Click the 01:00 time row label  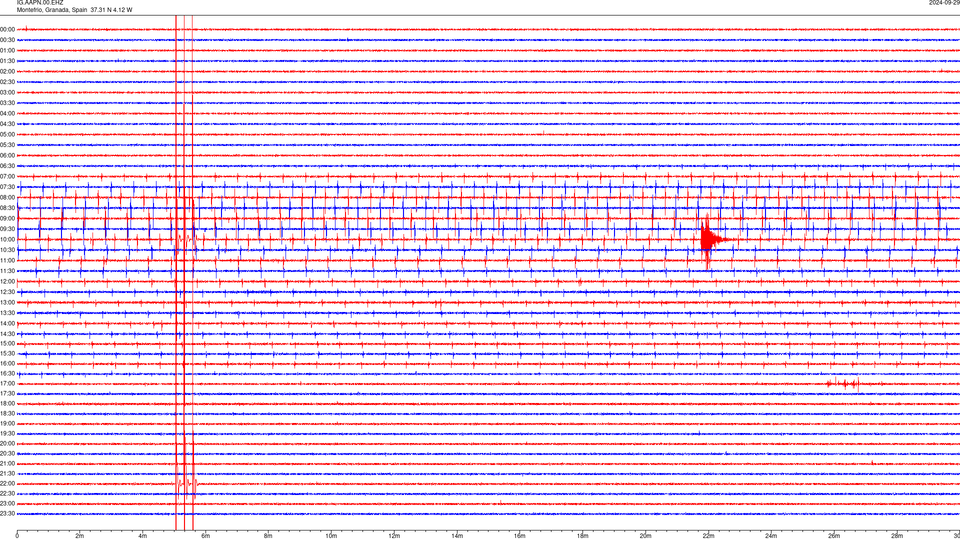point(7,51)
